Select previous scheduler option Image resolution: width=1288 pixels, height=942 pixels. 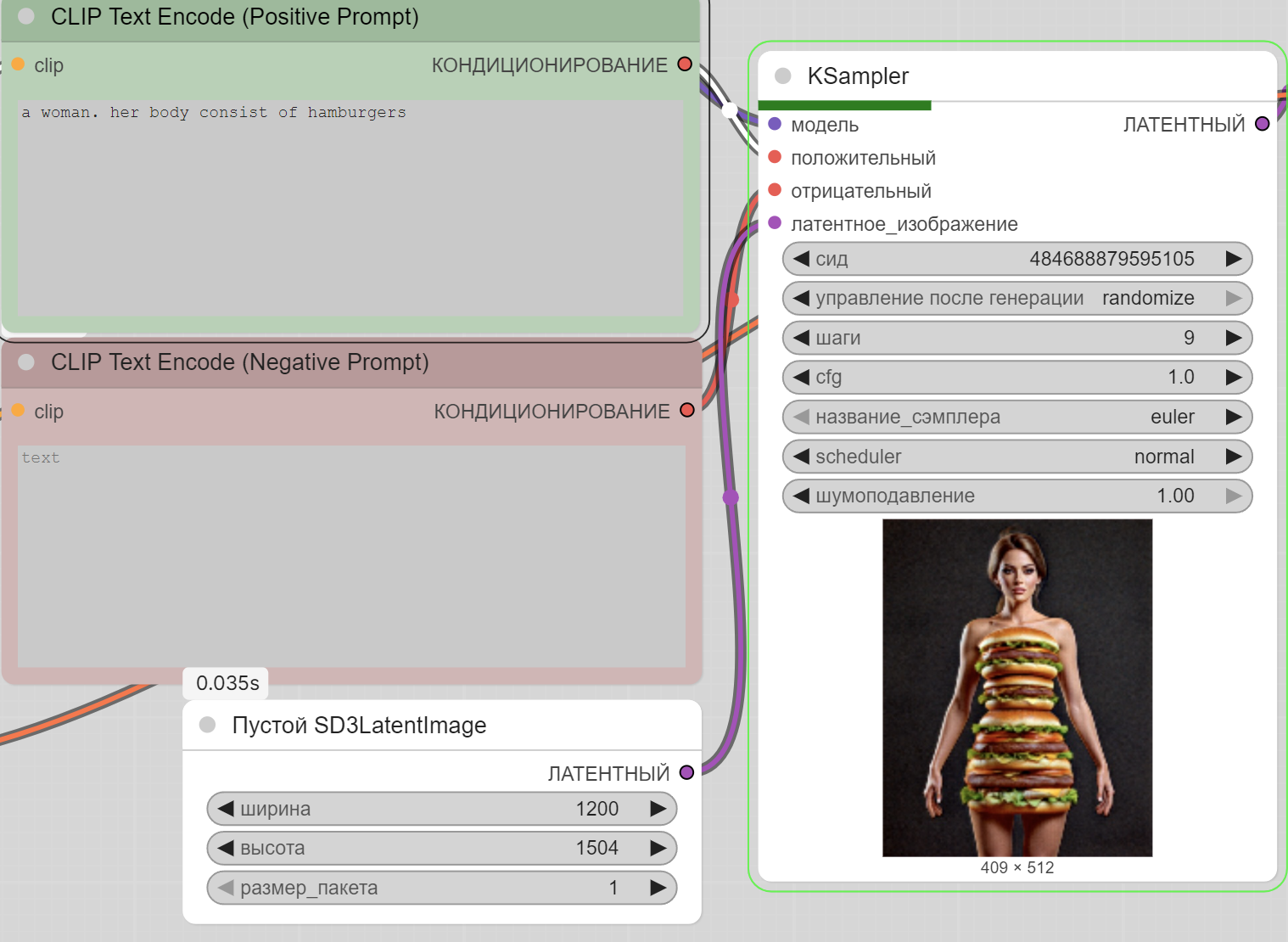tap(801, 457)
